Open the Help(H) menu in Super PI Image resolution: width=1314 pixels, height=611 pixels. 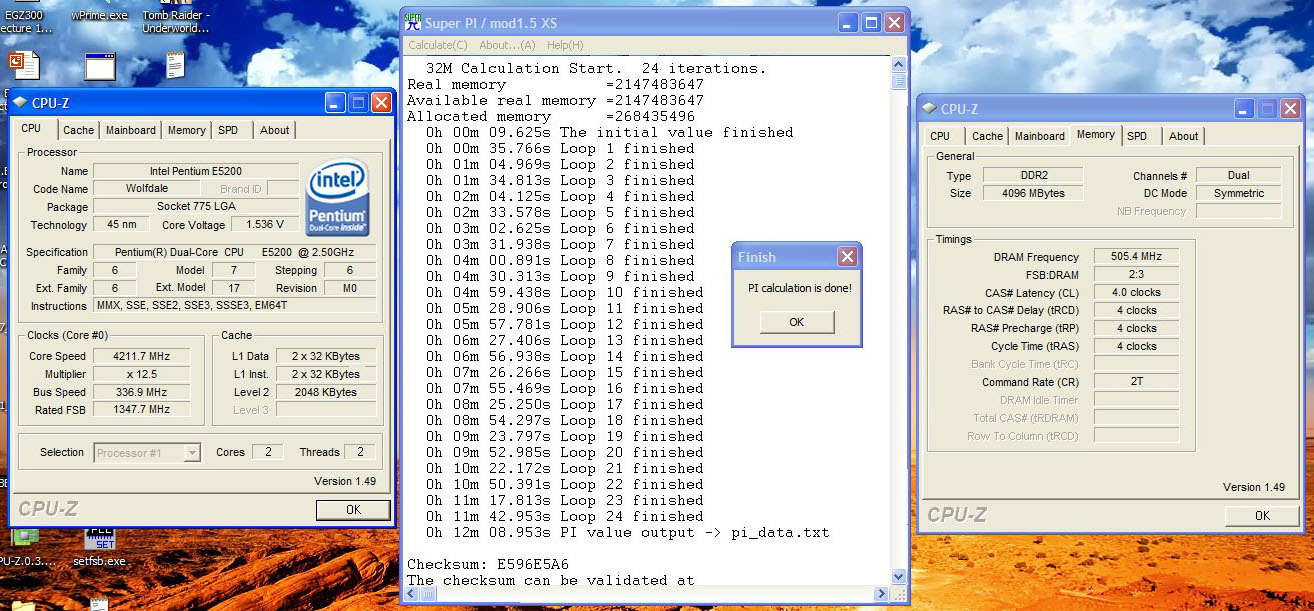pyautogui.click(x=565, y=45)
